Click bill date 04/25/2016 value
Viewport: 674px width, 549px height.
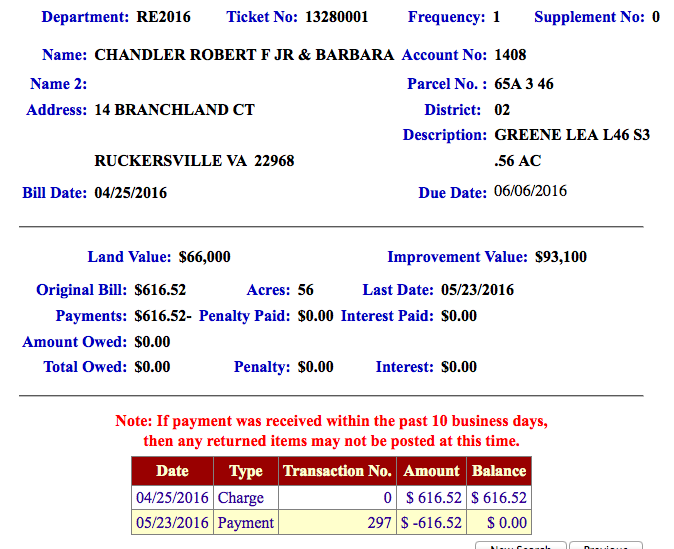[131, 193]
